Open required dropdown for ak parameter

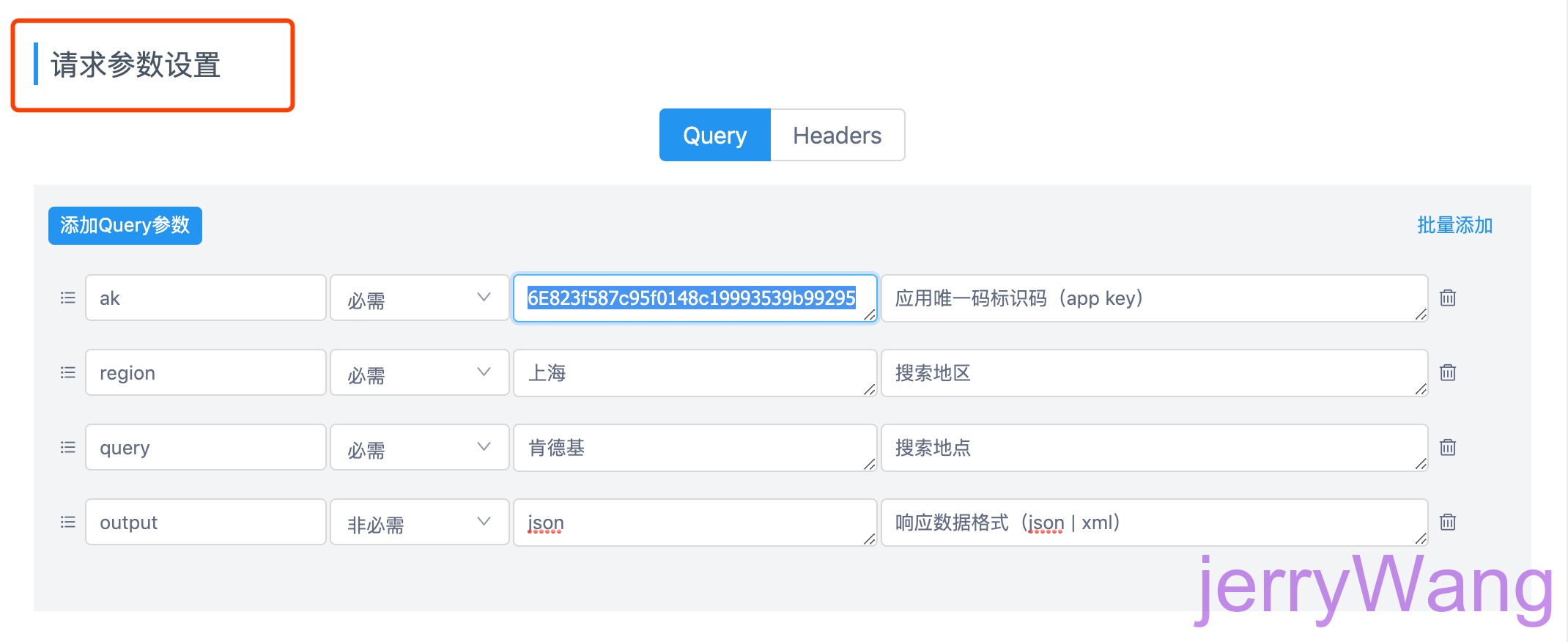pos(419,298)
